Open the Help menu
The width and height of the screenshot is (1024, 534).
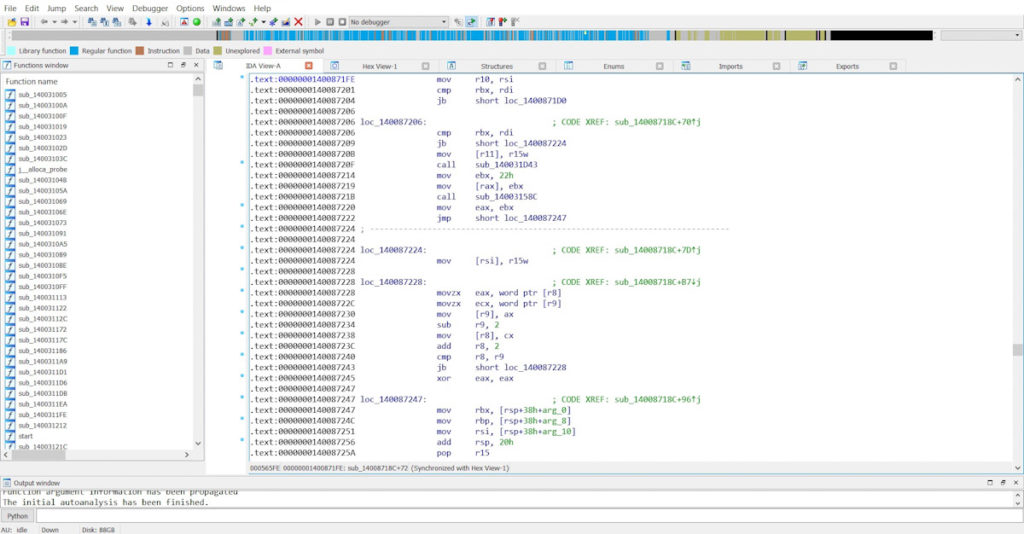262,8
